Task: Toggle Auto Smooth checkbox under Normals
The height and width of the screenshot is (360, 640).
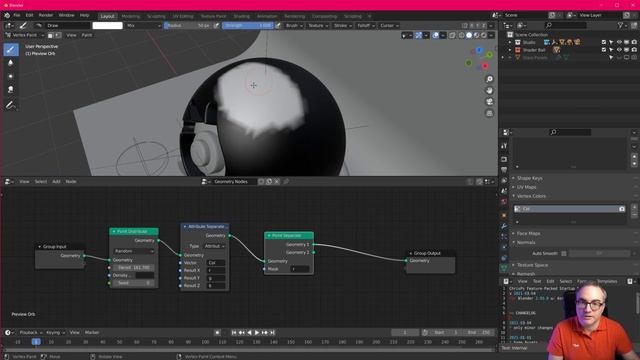Action: pyautogui.click(x=564, y=253)
